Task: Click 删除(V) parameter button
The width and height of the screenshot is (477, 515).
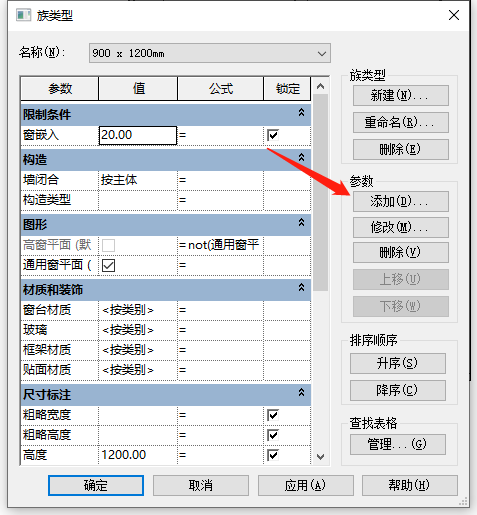Action: coord(401,252)
